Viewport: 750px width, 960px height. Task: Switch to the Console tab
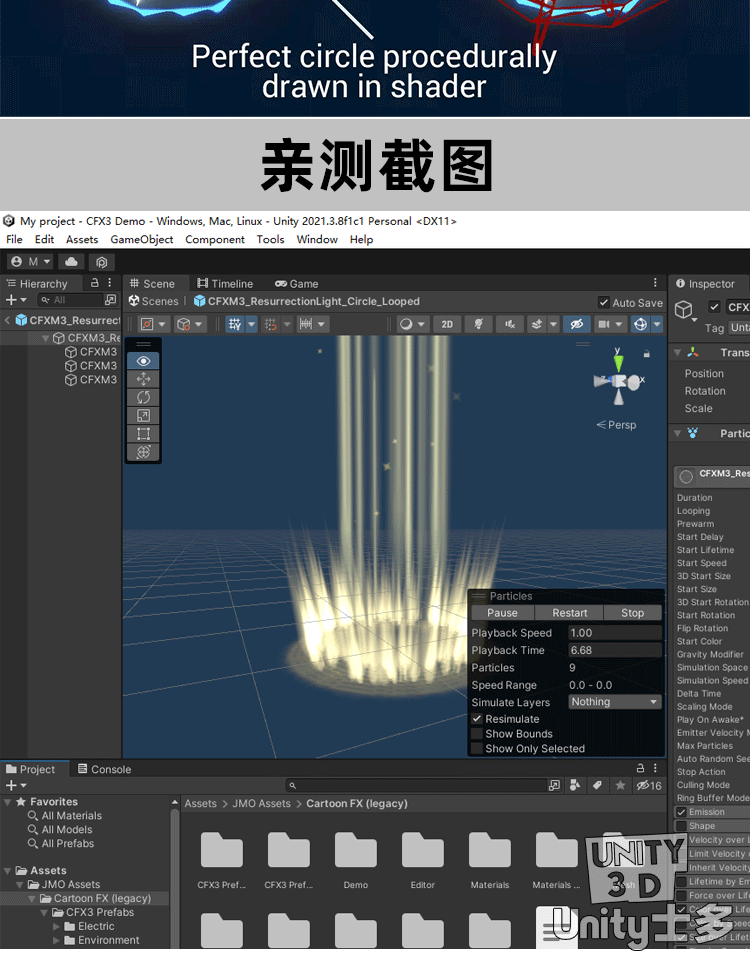(104, 769)
